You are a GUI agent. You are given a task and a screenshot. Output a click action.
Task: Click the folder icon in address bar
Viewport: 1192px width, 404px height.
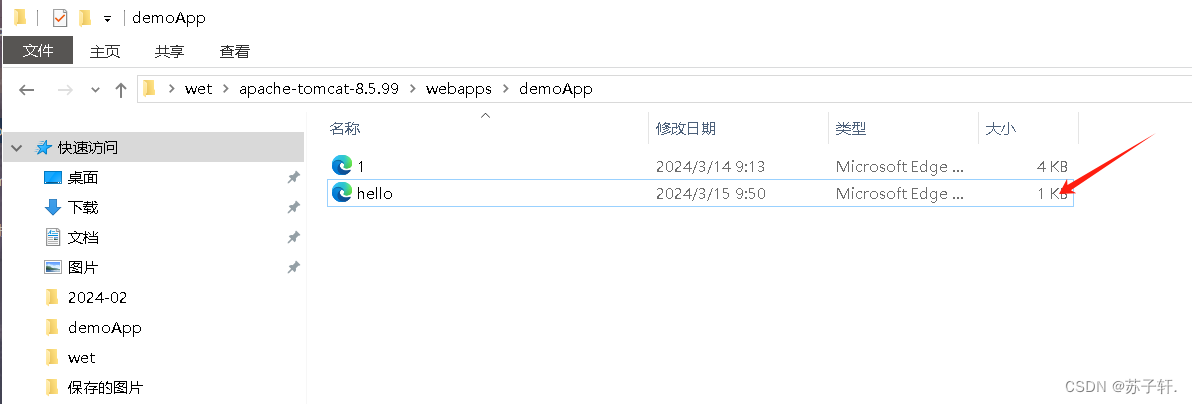(x=150, y=88)
